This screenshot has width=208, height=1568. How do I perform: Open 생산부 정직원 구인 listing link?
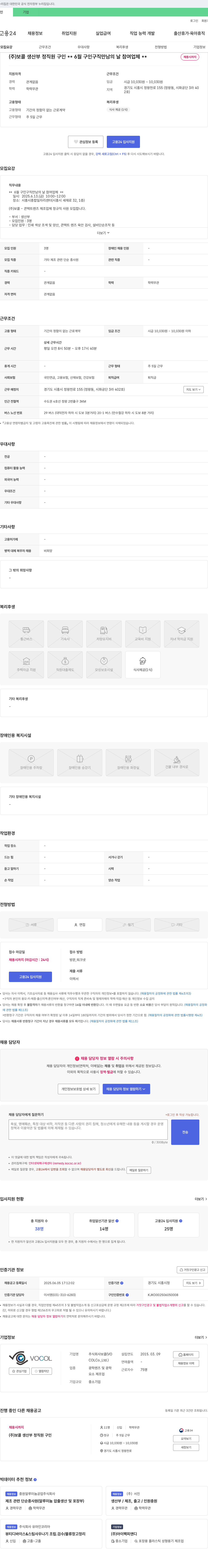(x=30, y=1435)
